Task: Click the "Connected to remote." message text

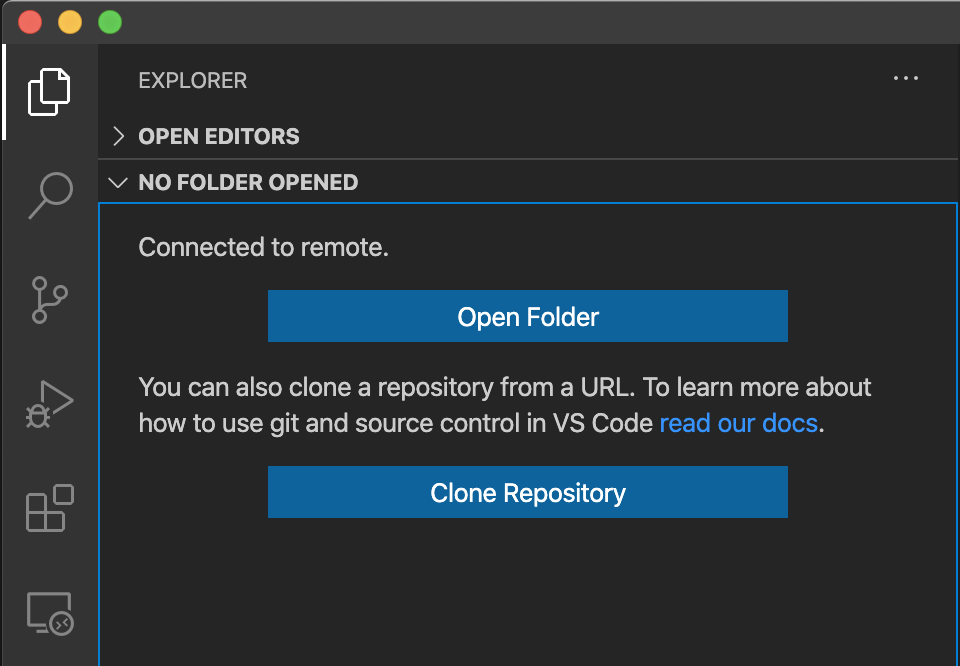Action: (263, 247)
